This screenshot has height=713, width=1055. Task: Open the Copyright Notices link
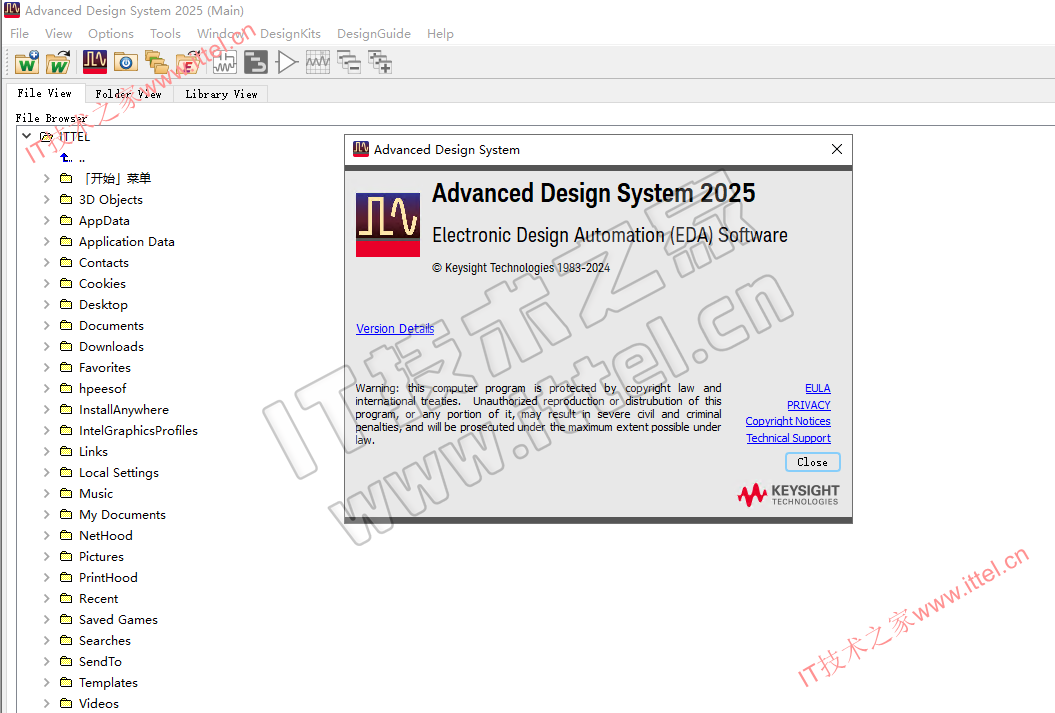tap(788, 421)
